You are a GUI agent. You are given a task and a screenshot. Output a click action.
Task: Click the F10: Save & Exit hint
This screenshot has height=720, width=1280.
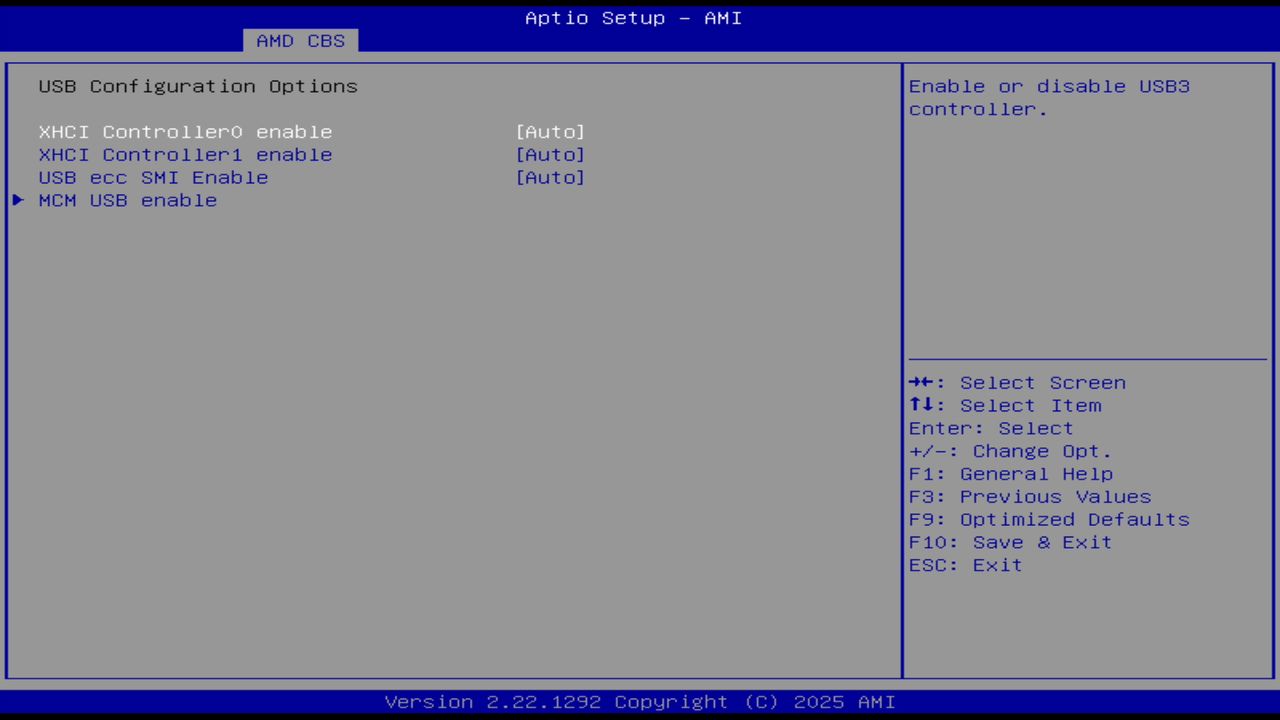pyautogui.click(x=1010, y=544)
